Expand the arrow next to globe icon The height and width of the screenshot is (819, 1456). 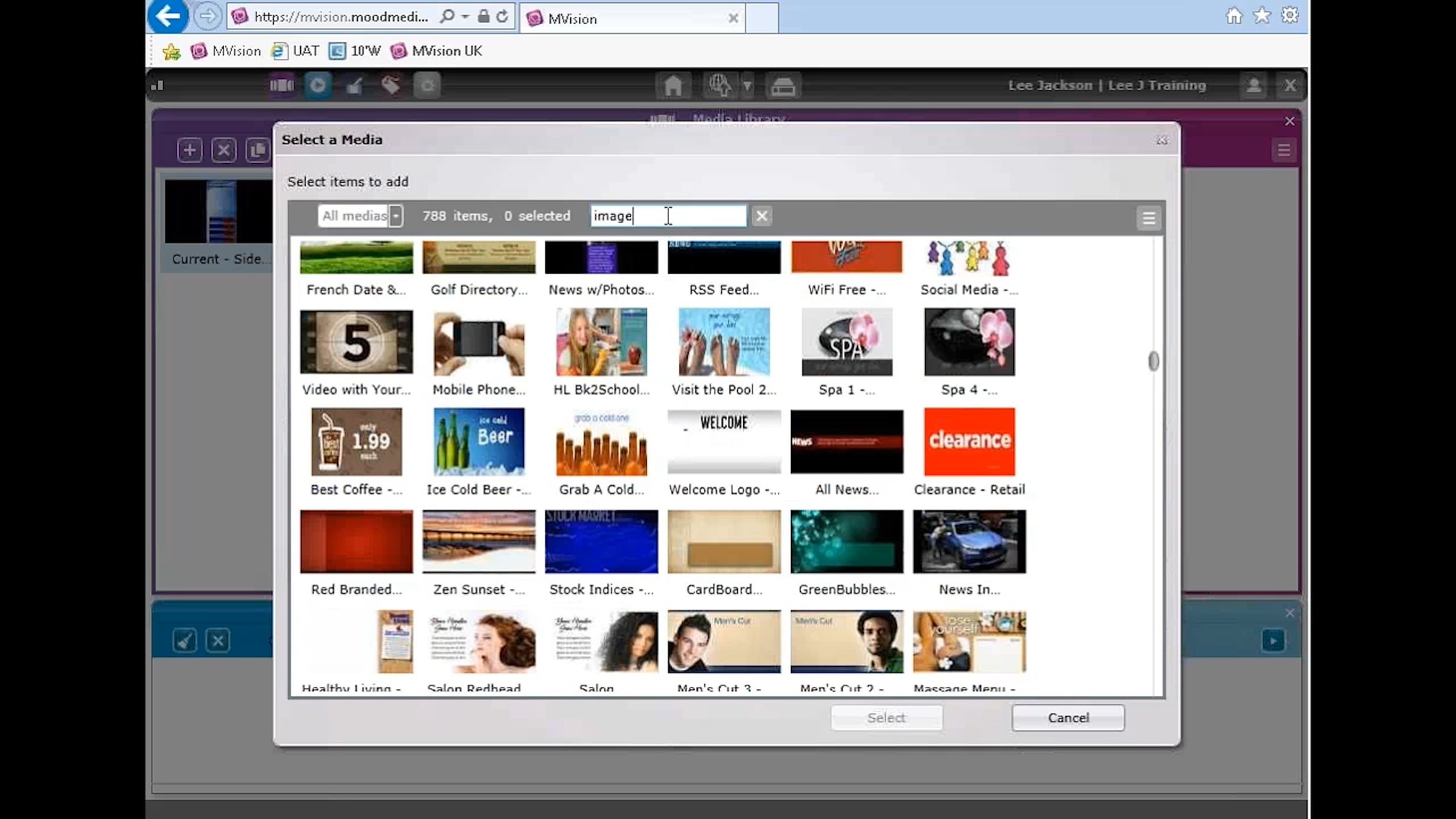click(747, 86)
